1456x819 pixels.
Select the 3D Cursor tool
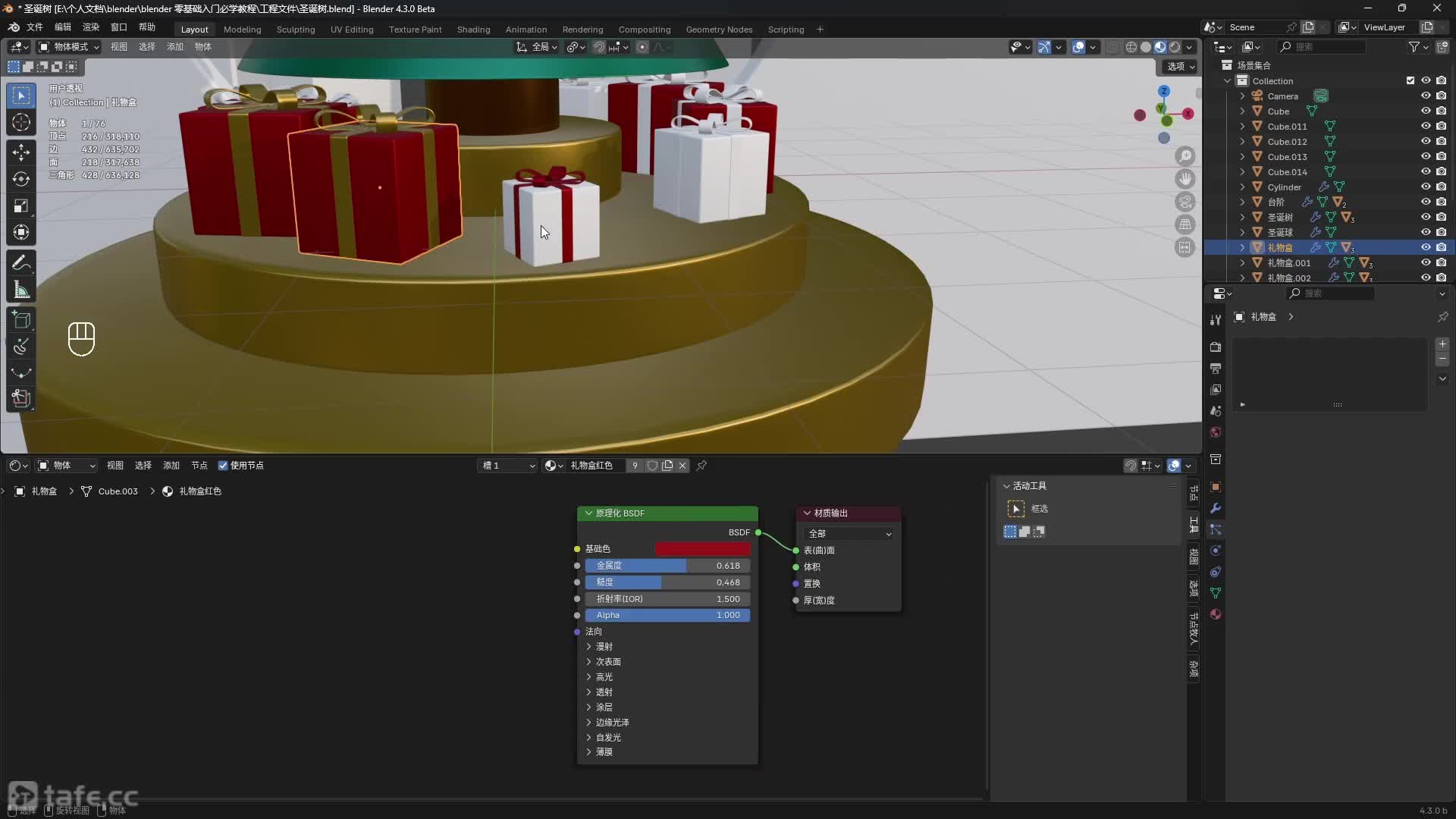tap(21, 123)
